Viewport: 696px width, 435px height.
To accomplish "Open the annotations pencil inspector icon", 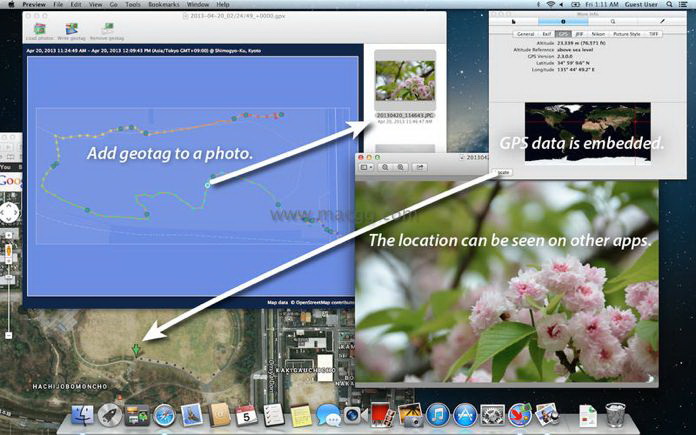I will click(661, 20).
